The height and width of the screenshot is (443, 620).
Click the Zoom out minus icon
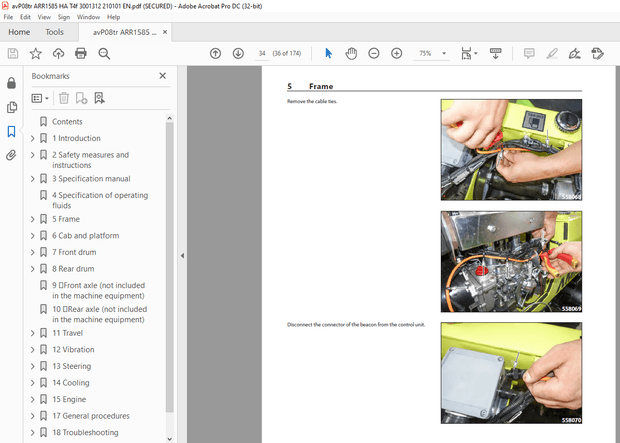coord(374,53)
